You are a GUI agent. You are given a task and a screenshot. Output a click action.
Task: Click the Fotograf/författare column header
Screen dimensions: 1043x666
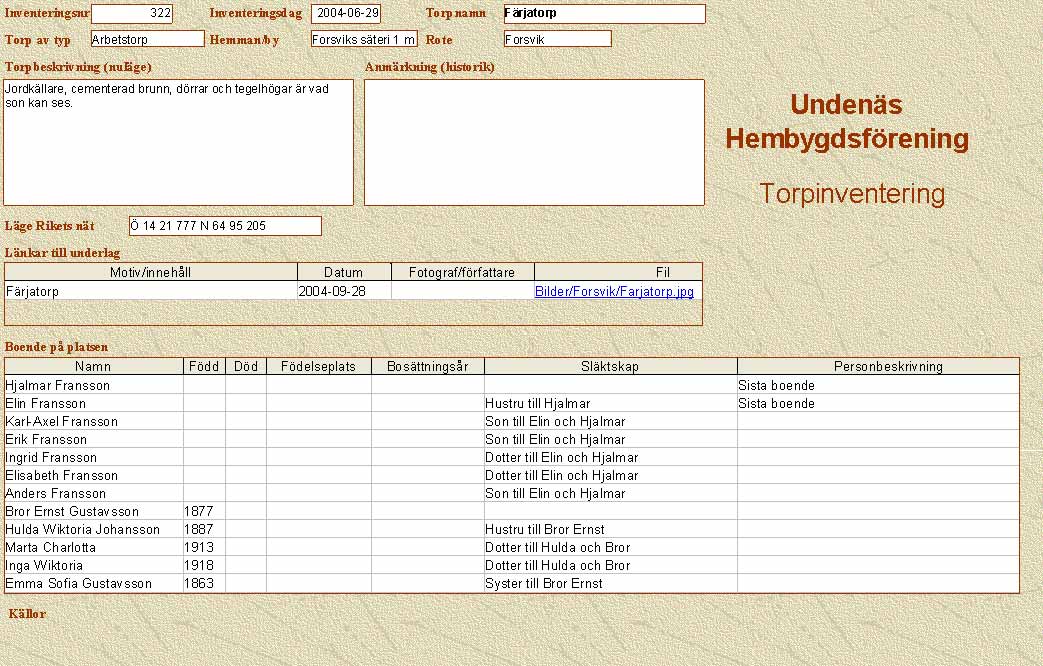(462, 272)
